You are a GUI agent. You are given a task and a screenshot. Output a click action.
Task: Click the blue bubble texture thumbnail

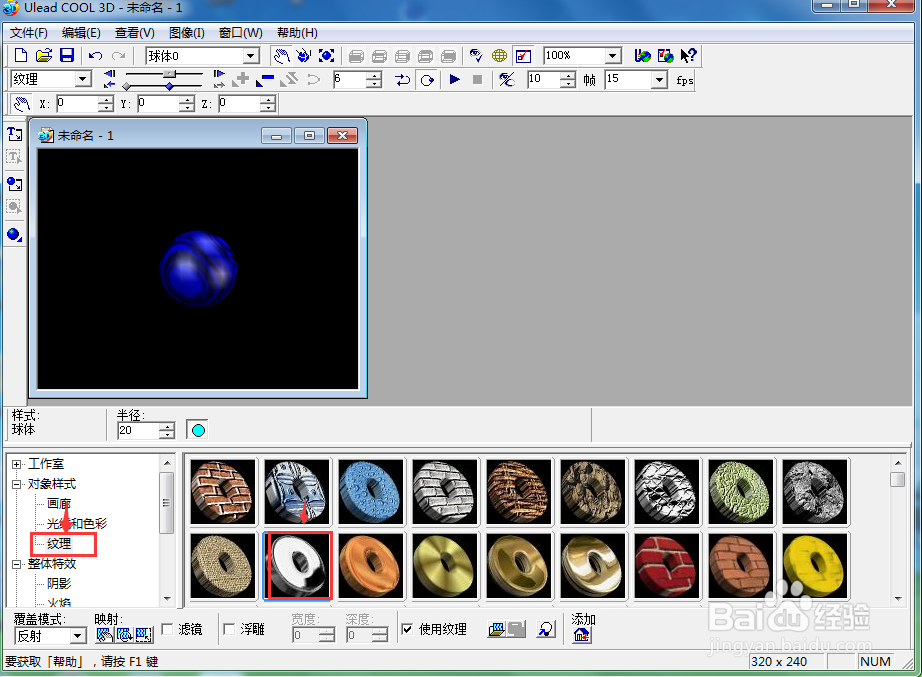[x=371, y=492]
